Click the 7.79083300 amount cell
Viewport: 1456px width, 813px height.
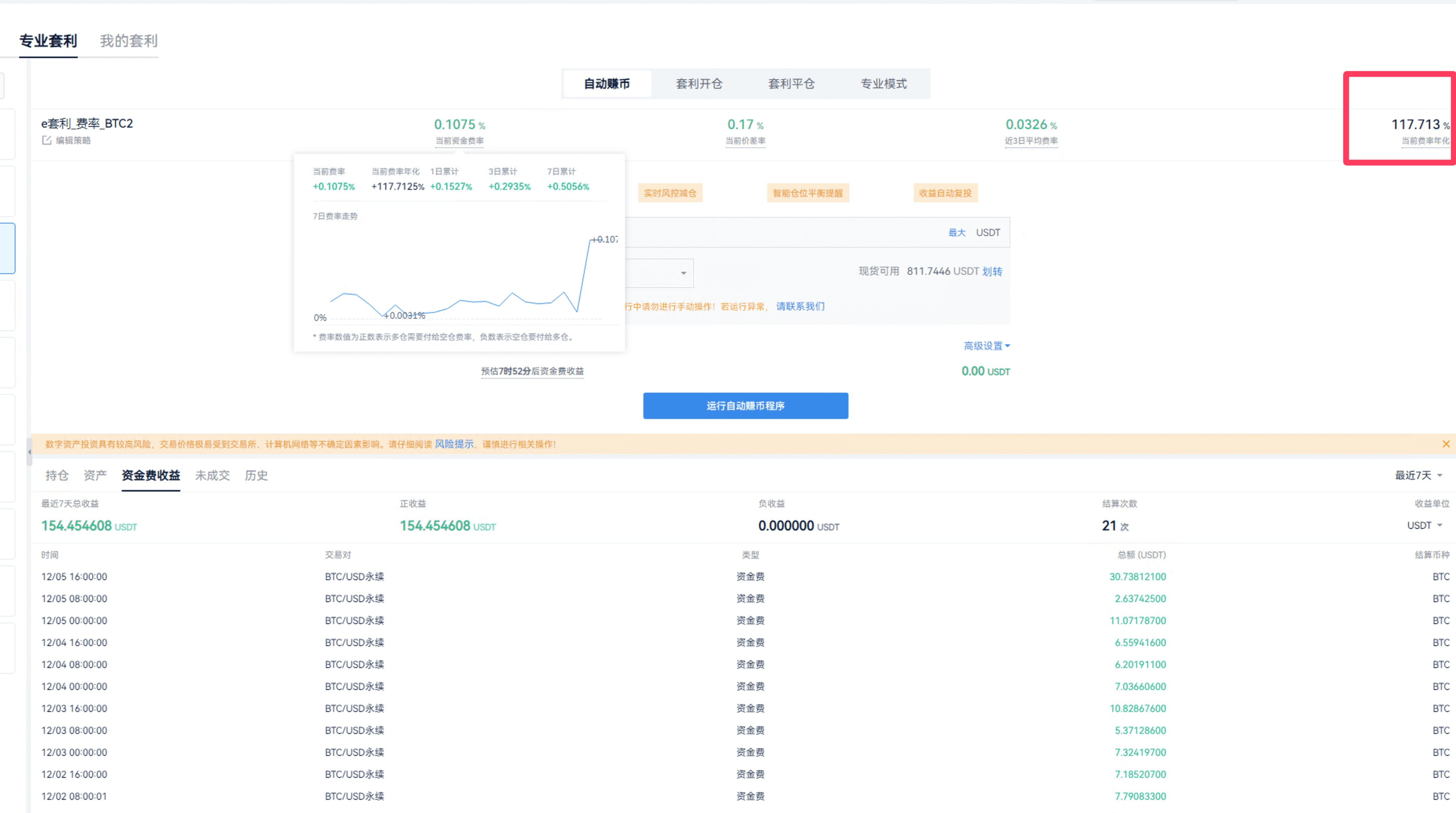point(1140,797)
